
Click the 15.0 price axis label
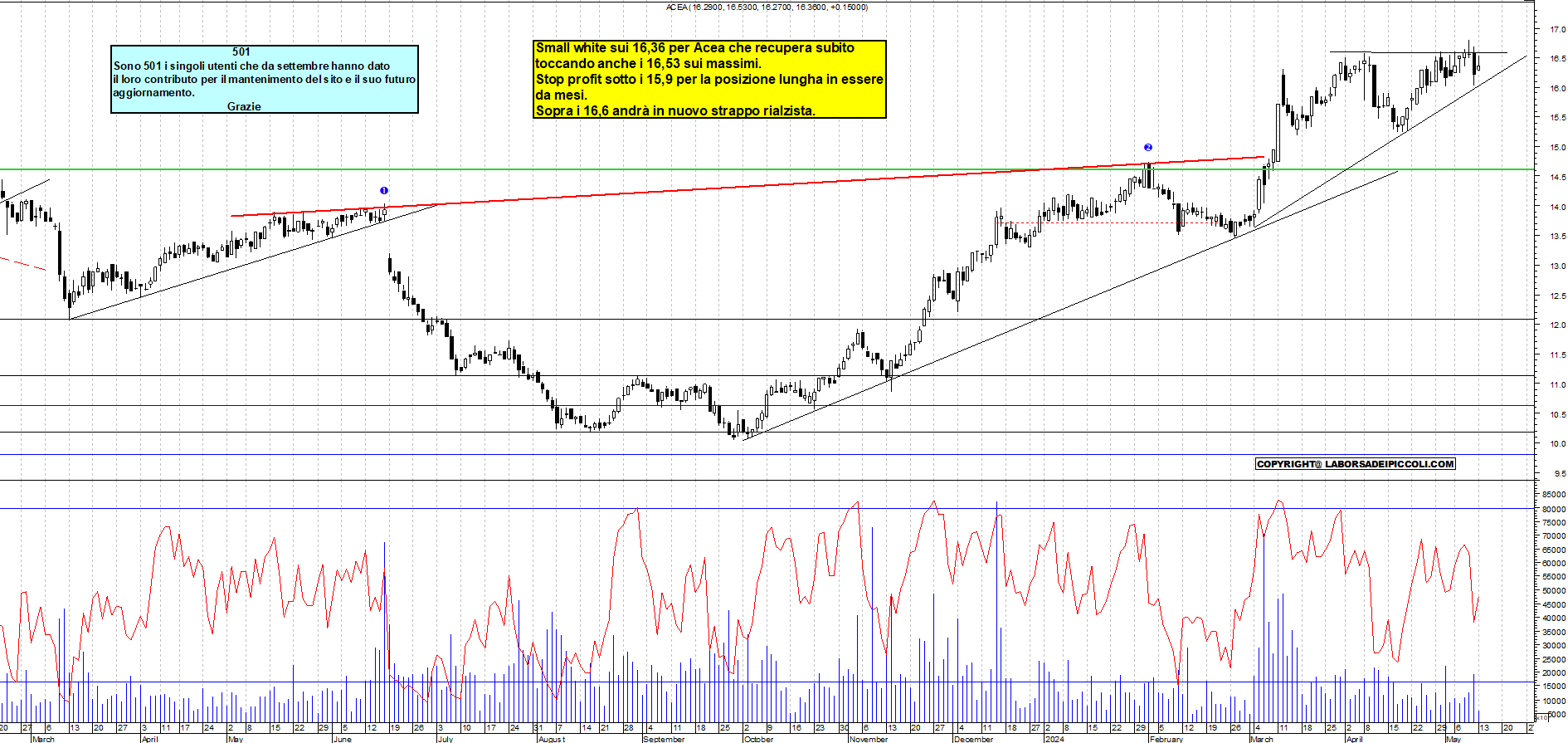(1557, 148)
